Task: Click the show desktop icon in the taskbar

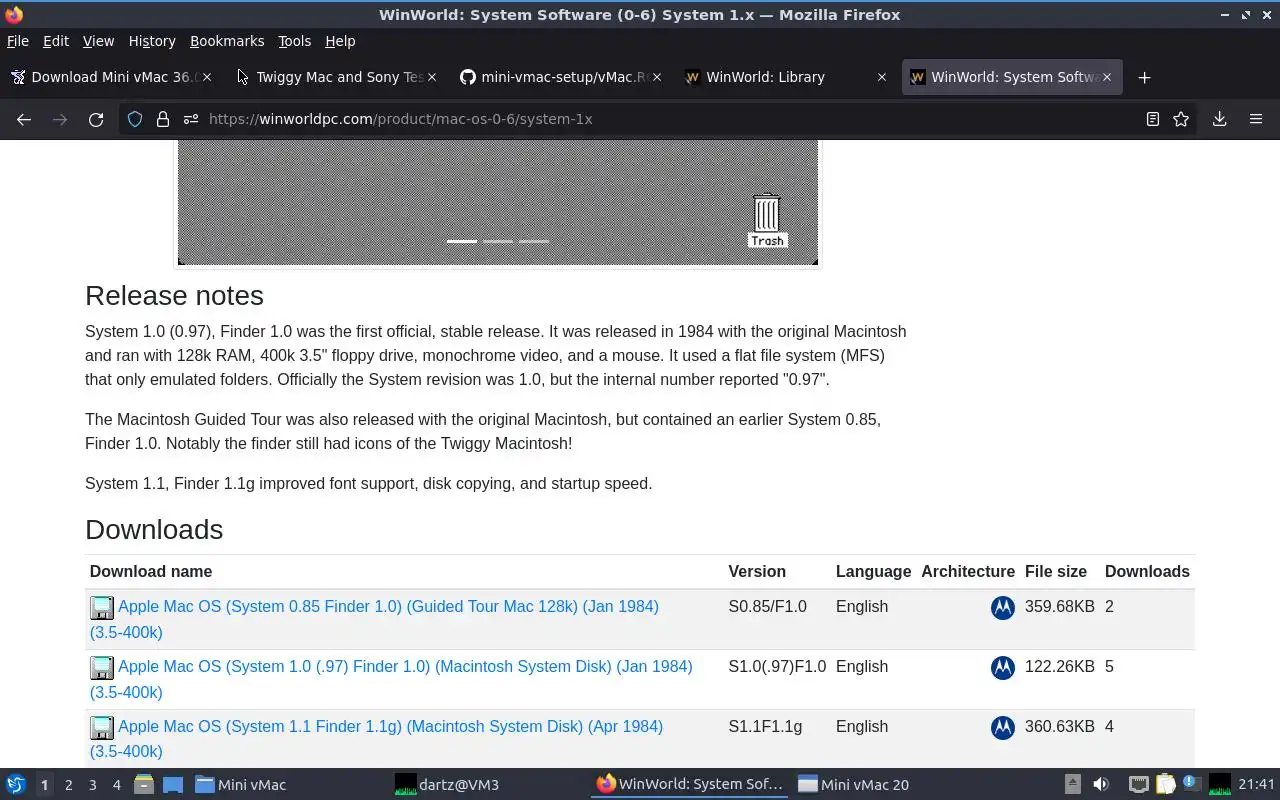Action: [172, 785]
